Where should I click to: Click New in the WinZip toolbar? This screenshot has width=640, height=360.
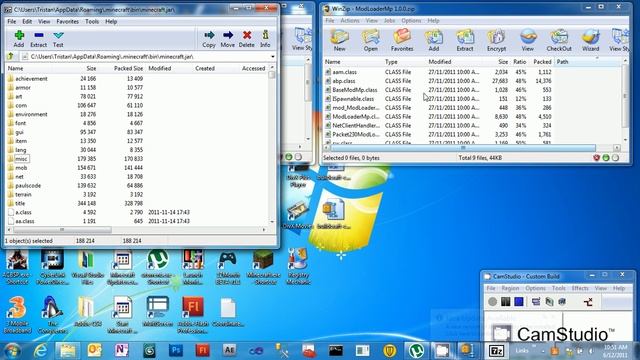pos(339,40)
